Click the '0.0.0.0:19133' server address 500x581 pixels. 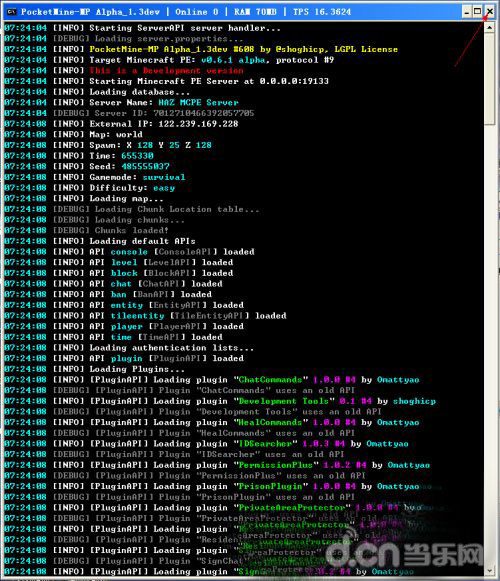[x=294, y=81]
